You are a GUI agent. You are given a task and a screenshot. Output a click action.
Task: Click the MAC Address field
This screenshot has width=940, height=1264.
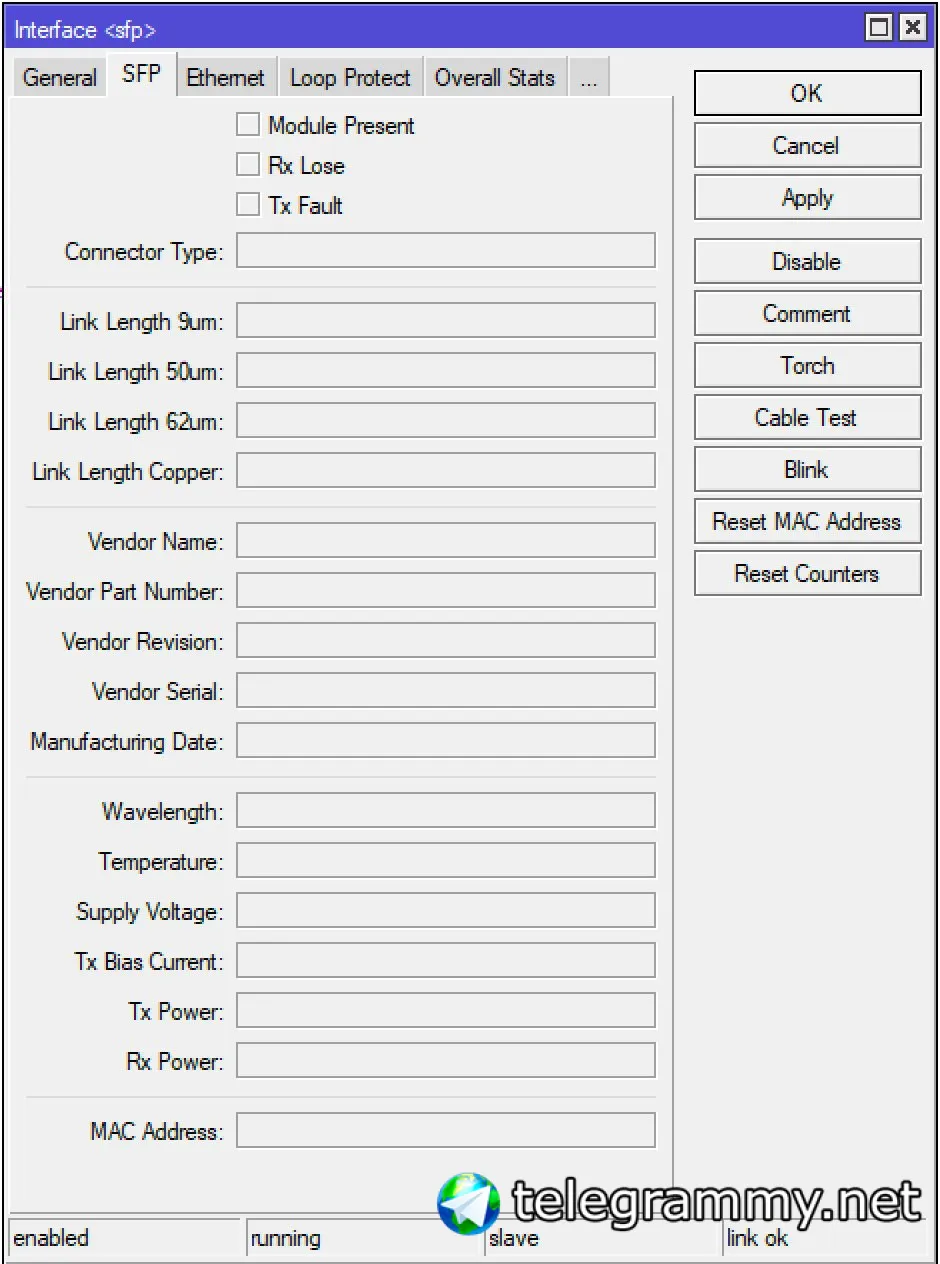(446, 1131)
